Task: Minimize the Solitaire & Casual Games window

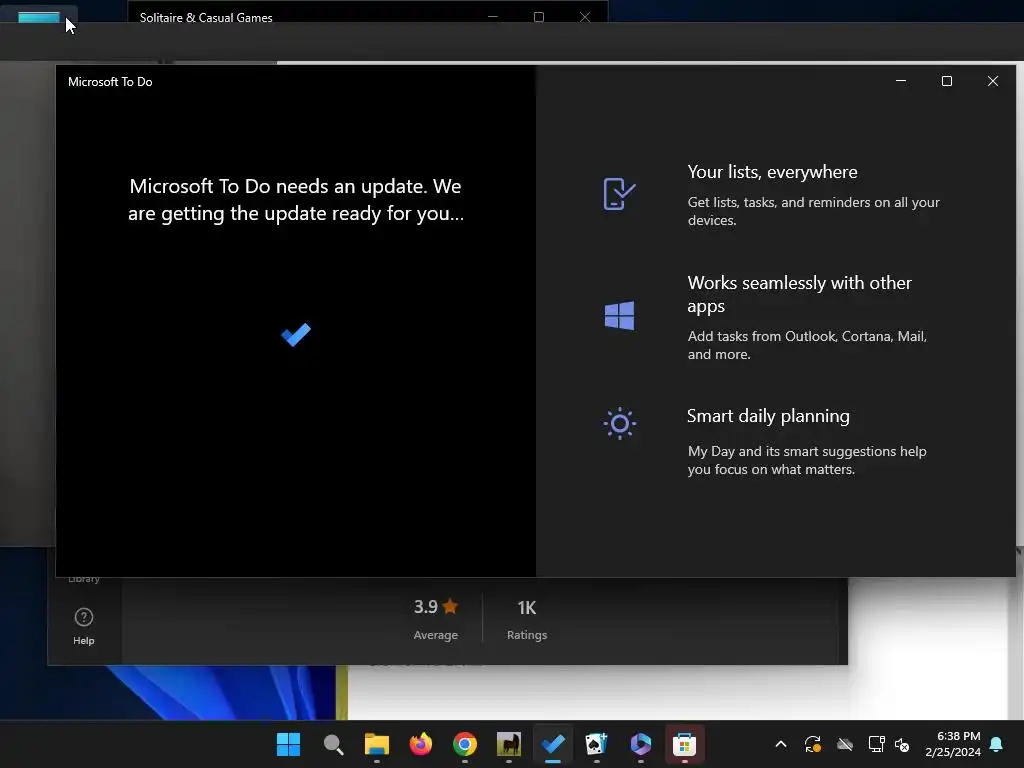Action: click(x=493, y=17)
